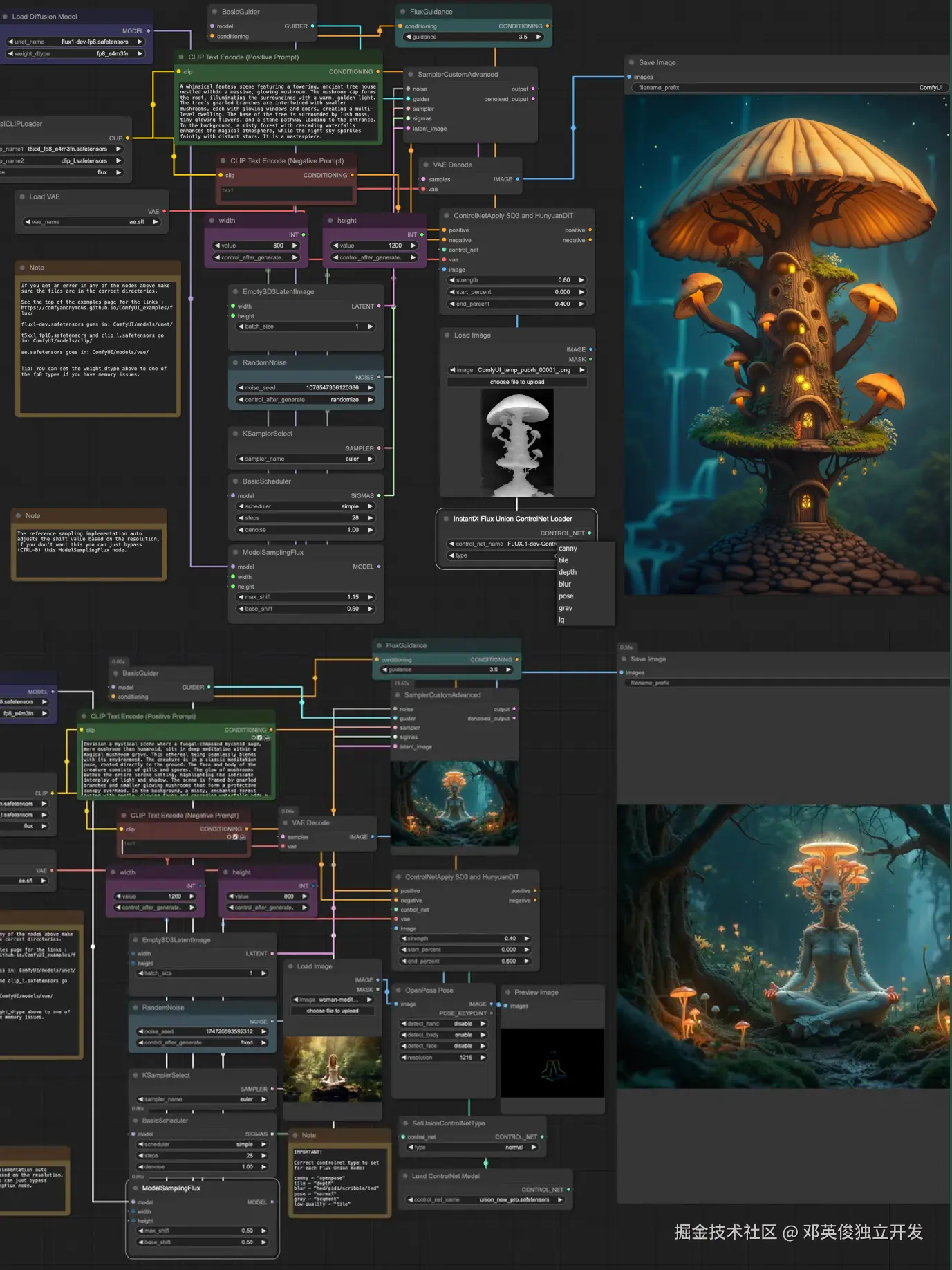The height and width of the screenshot is (1270, 952).
Task: Toggle detect_body setting in OpenPose Pose node
Action: [x=443, y=1035]
